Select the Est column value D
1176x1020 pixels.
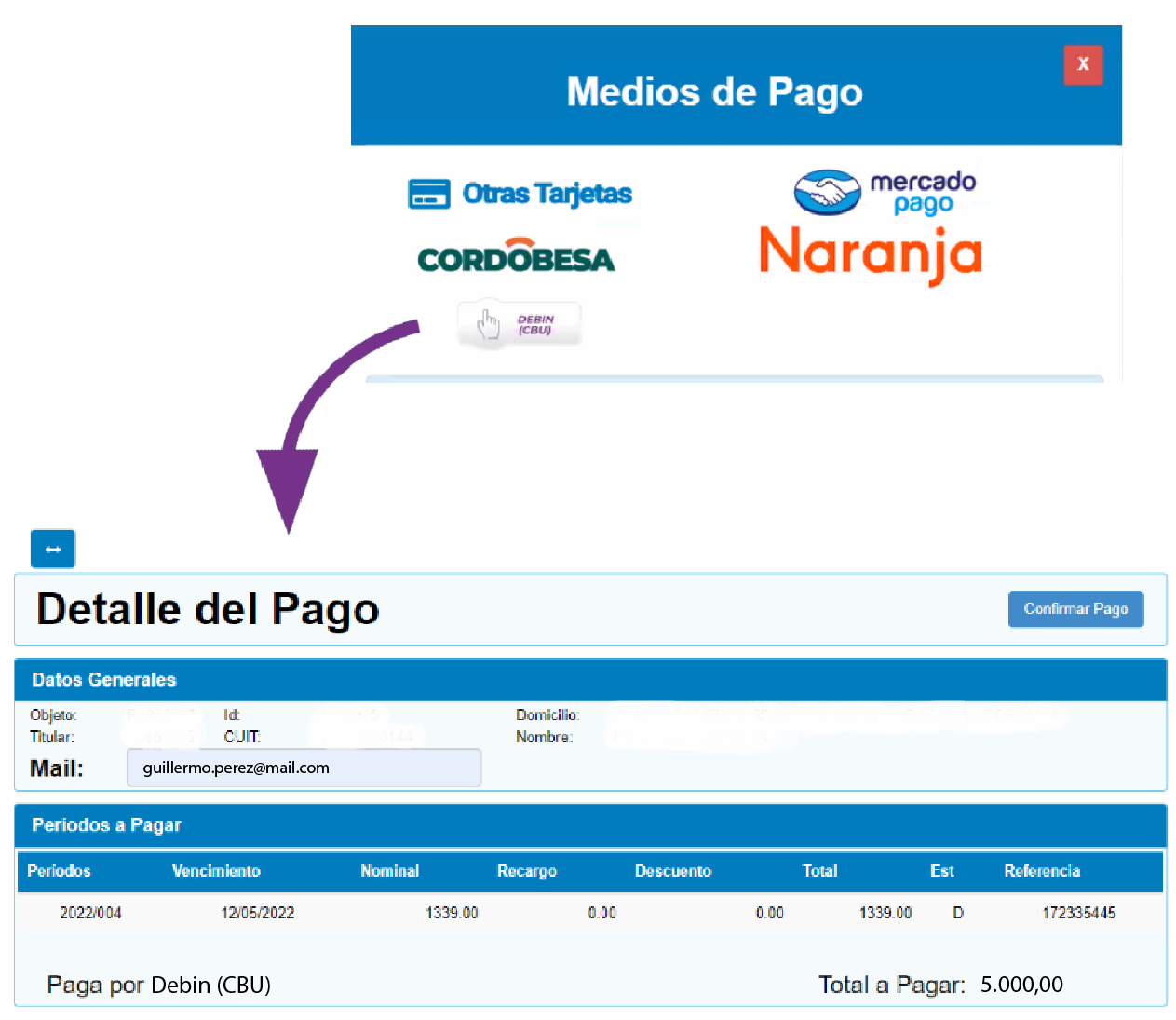click(957, 913)
